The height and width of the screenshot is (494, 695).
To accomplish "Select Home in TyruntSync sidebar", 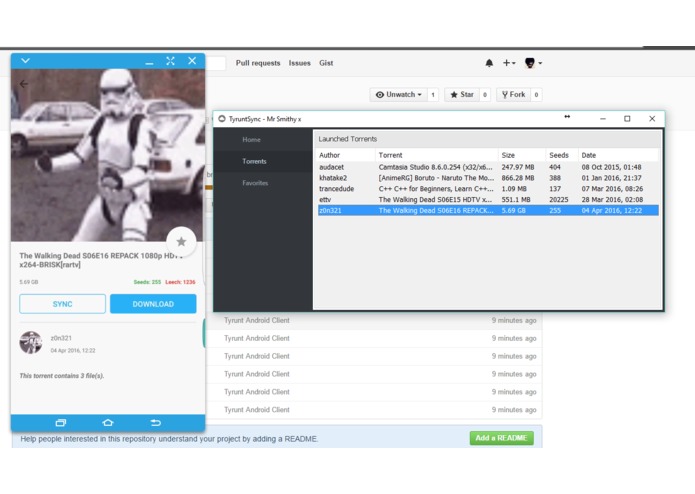I will pos(262,140).
